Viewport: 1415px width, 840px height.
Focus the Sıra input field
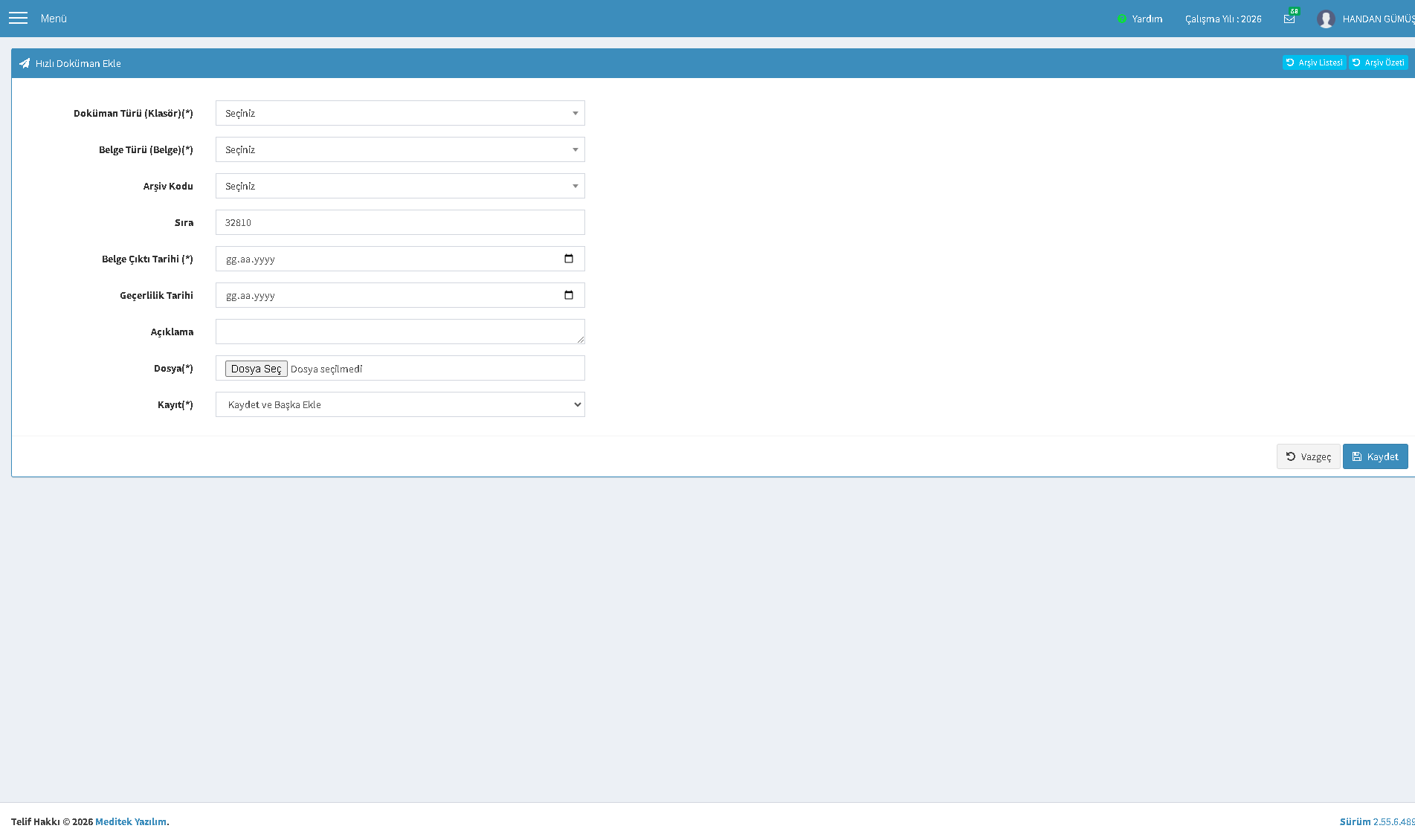pos(400,222)
